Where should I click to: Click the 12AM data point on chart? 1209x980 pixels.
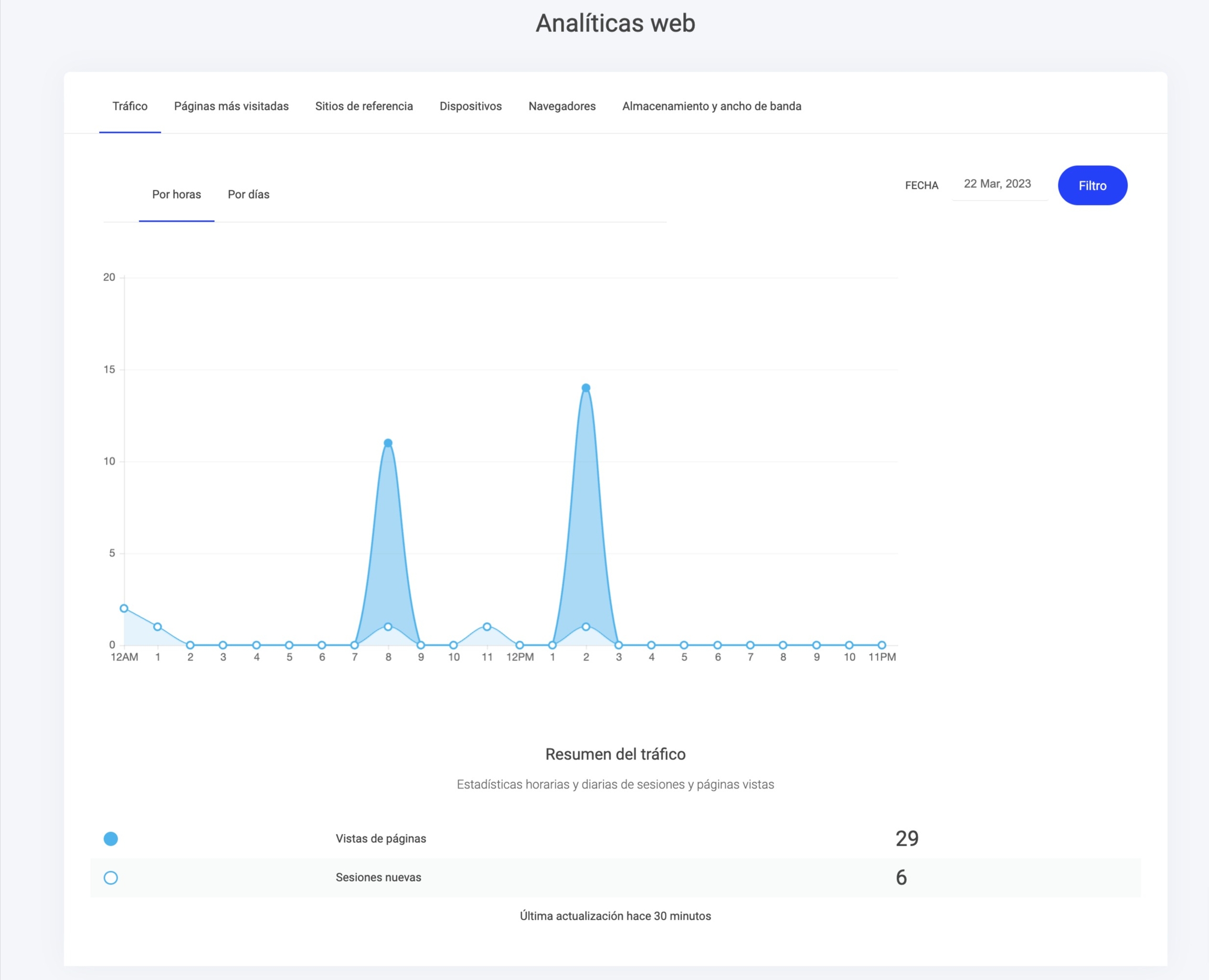[124, 609]
